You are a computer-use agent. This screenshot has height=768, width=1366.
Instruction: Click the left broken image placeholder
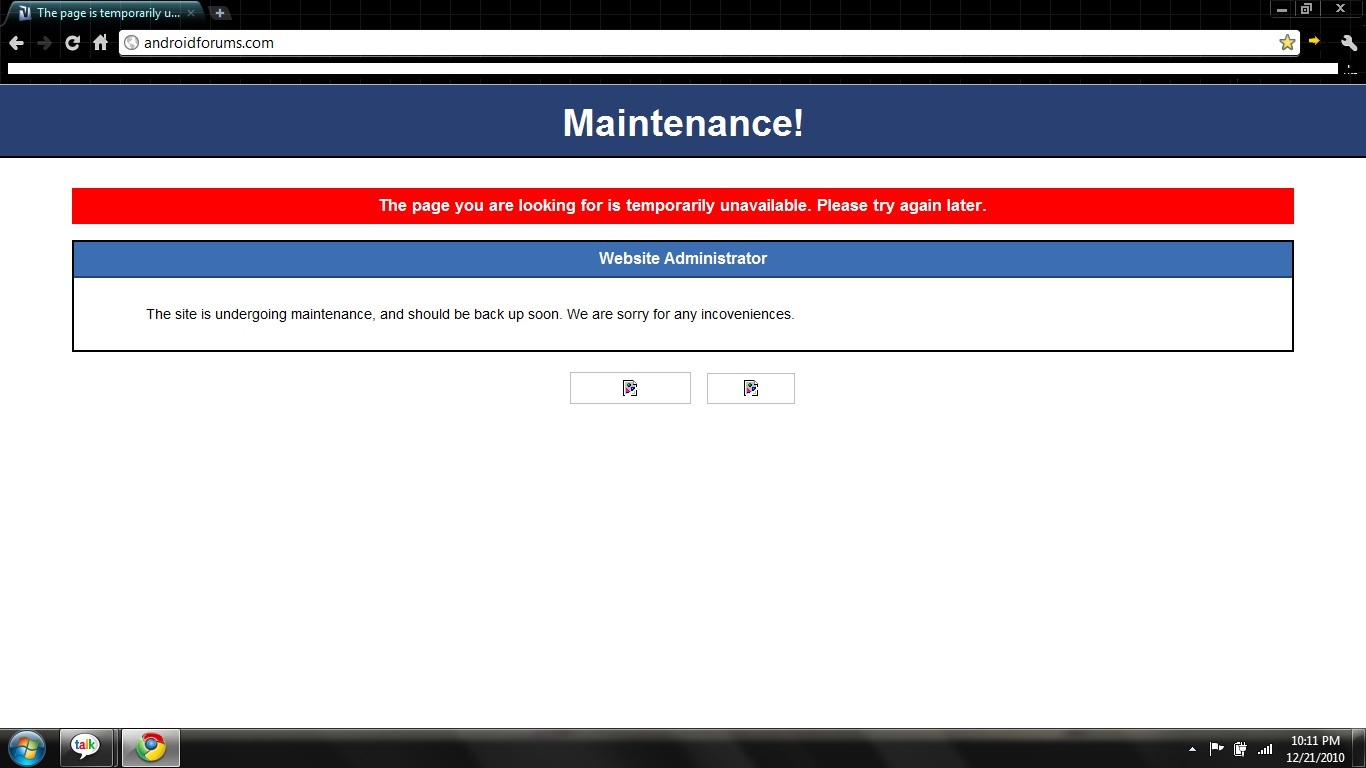(x=630, y=388)
